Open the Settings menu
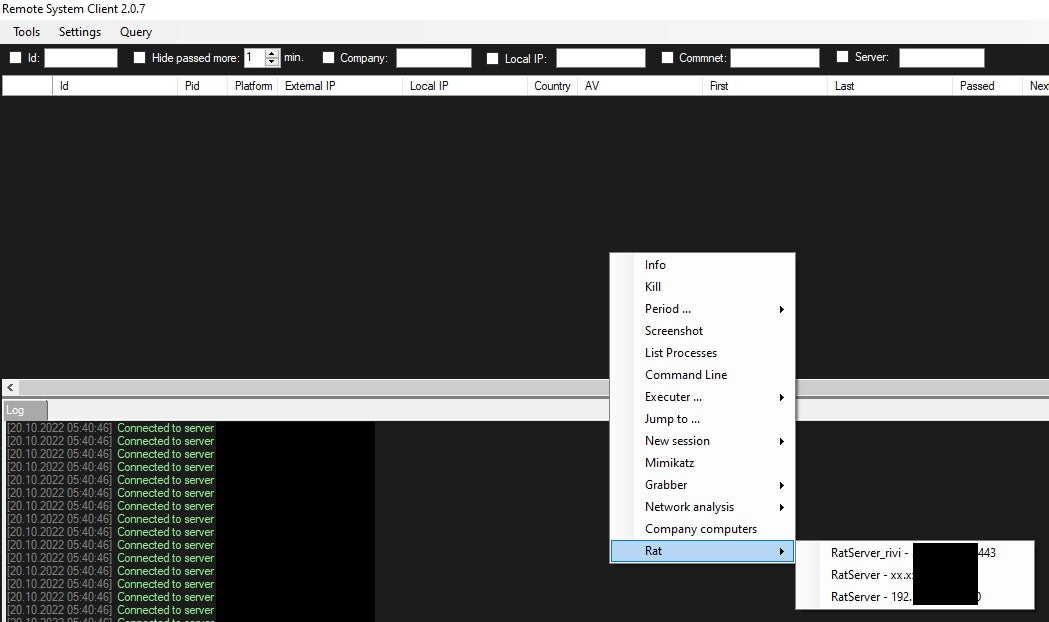1049x622 pixels. pos(80,32)
